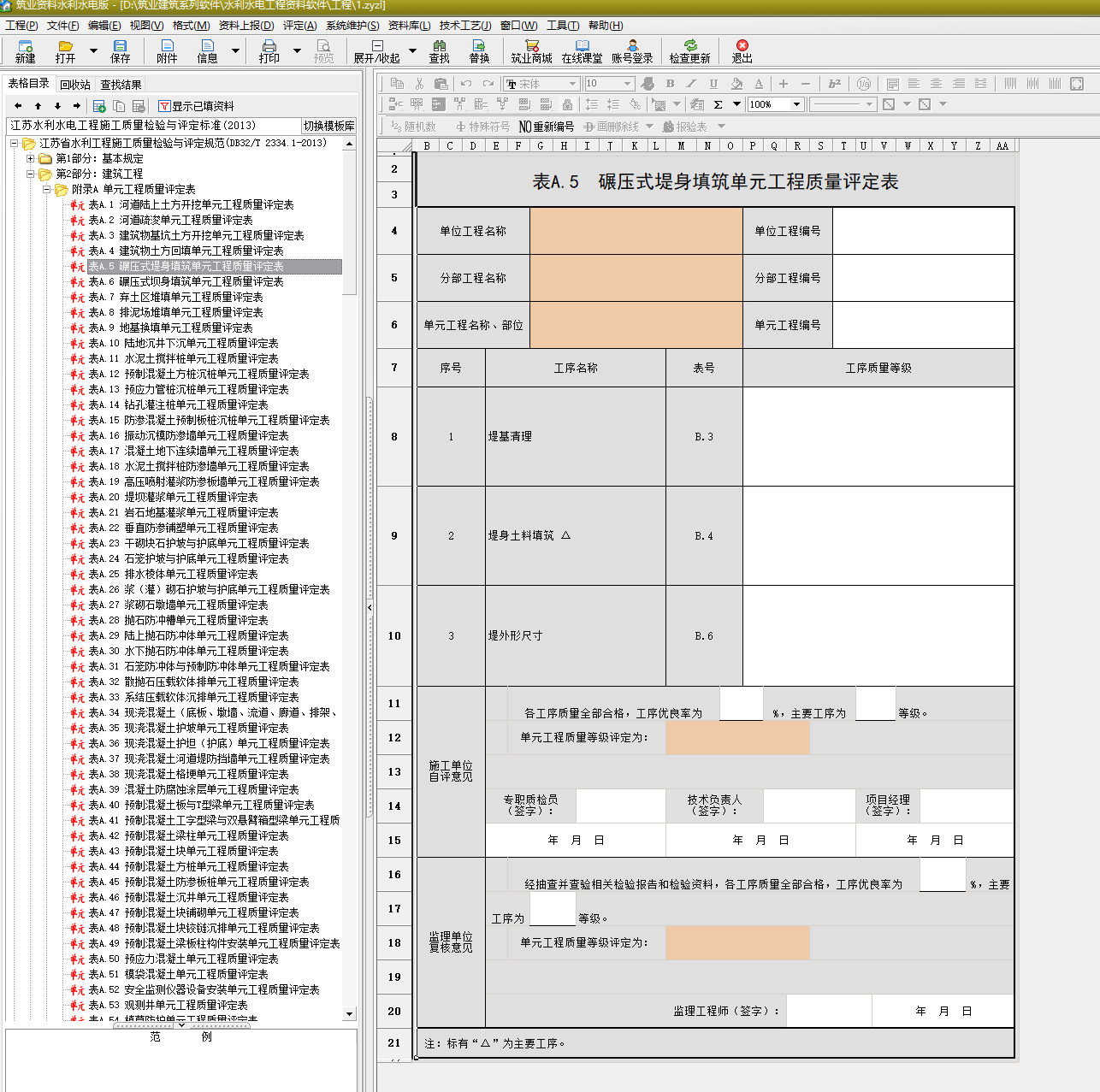Click the Sigma sum icon
Image resolution: width=1100 pixels, height=1092 pixels.
click(718, 104)
